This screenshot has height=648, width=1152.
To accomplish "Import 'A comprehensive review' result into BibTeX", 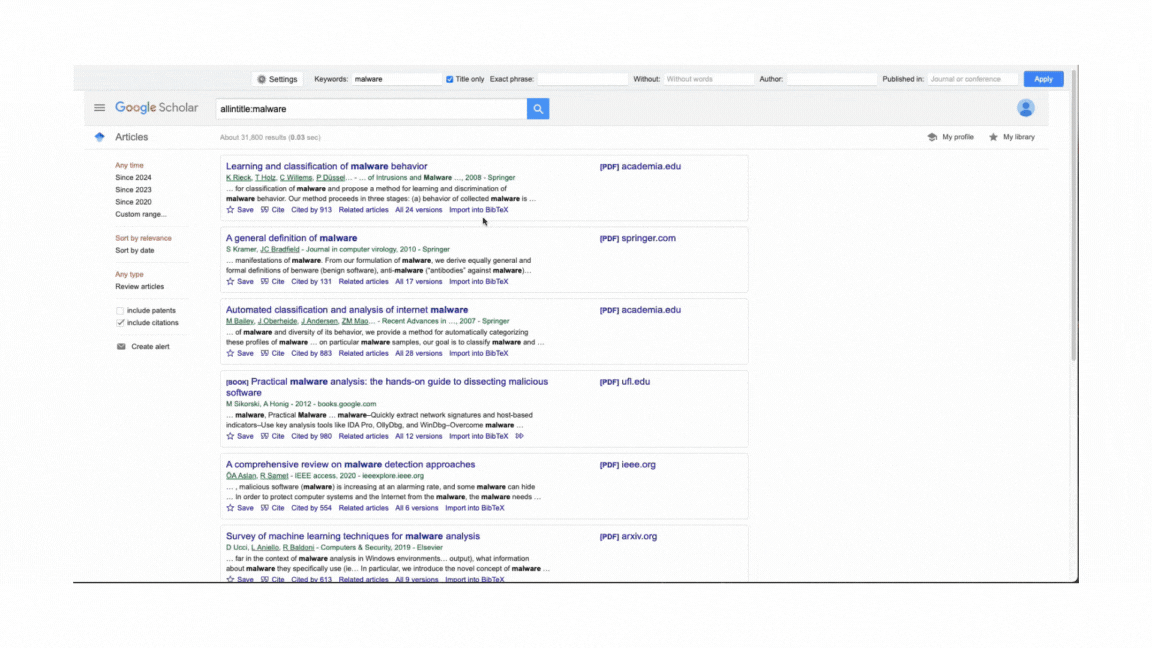I will [x=475, y=508].
